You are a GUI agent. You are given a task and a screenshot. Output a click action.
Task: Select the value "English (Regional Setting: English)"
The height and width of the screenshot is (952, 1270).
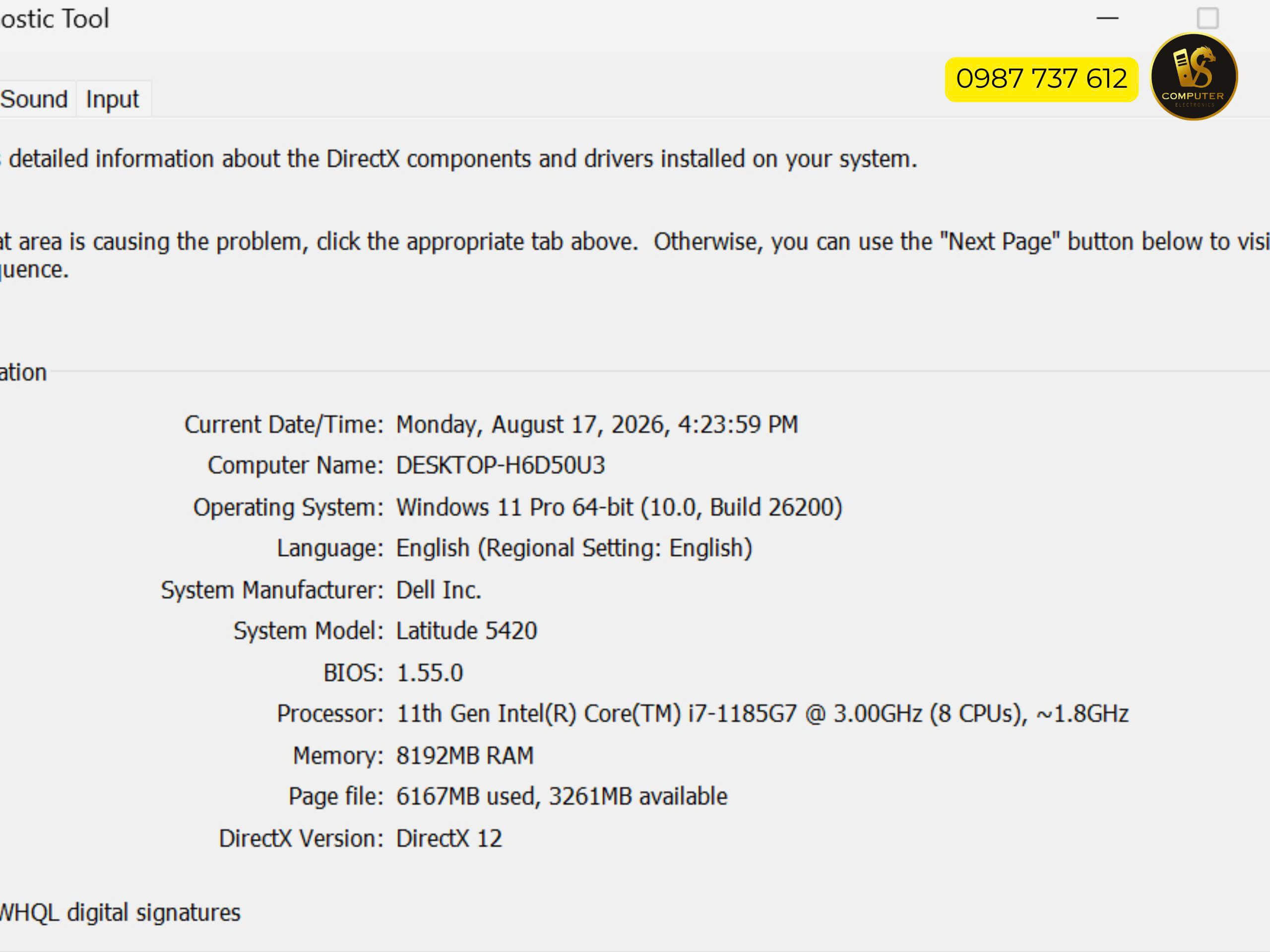(574, 548)
